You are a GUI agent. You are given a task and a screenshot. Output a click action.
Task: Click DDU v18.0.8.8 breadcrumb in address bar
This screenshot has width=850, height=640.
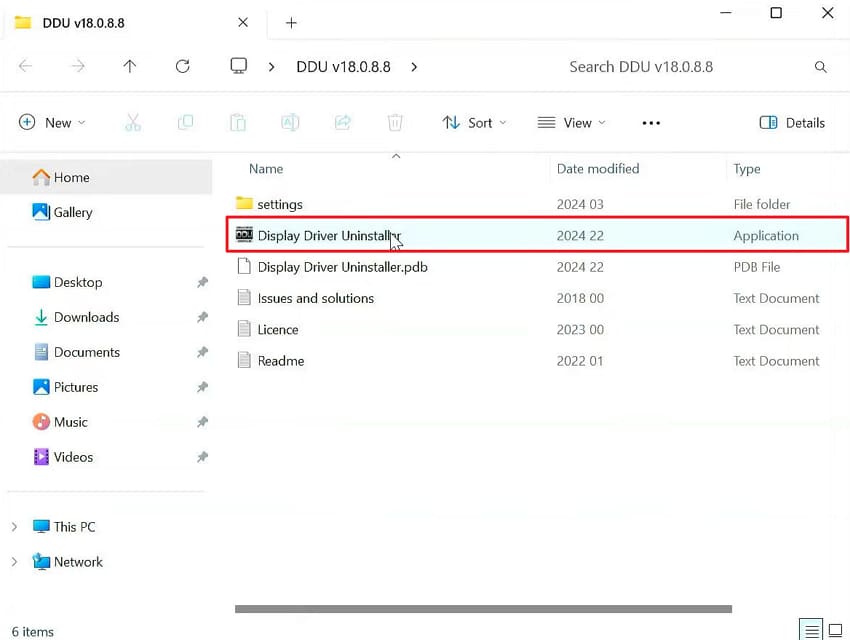(x=343, y=67)
